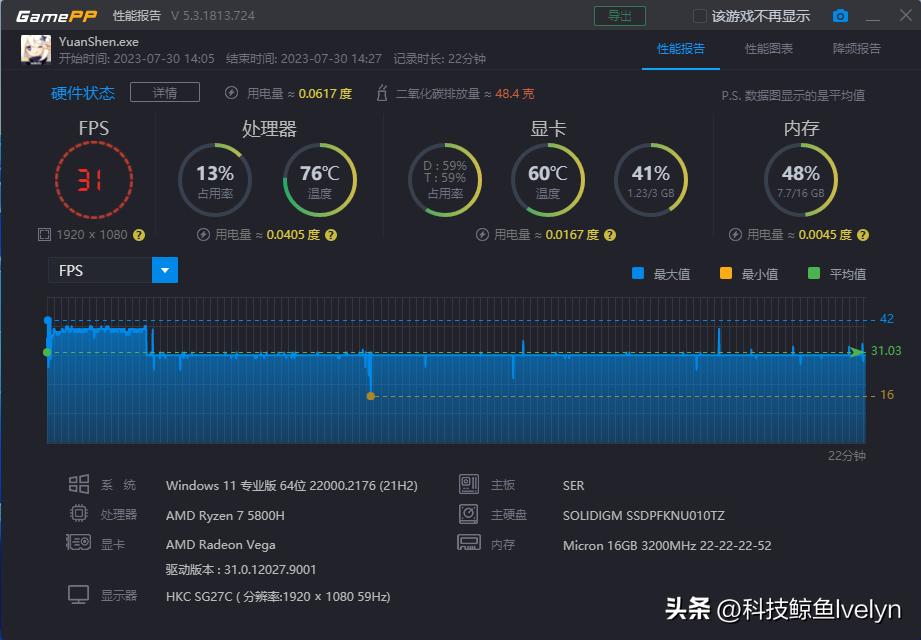
Task: Click the 系统 system info icon
Action: click(x=79, y=484)
